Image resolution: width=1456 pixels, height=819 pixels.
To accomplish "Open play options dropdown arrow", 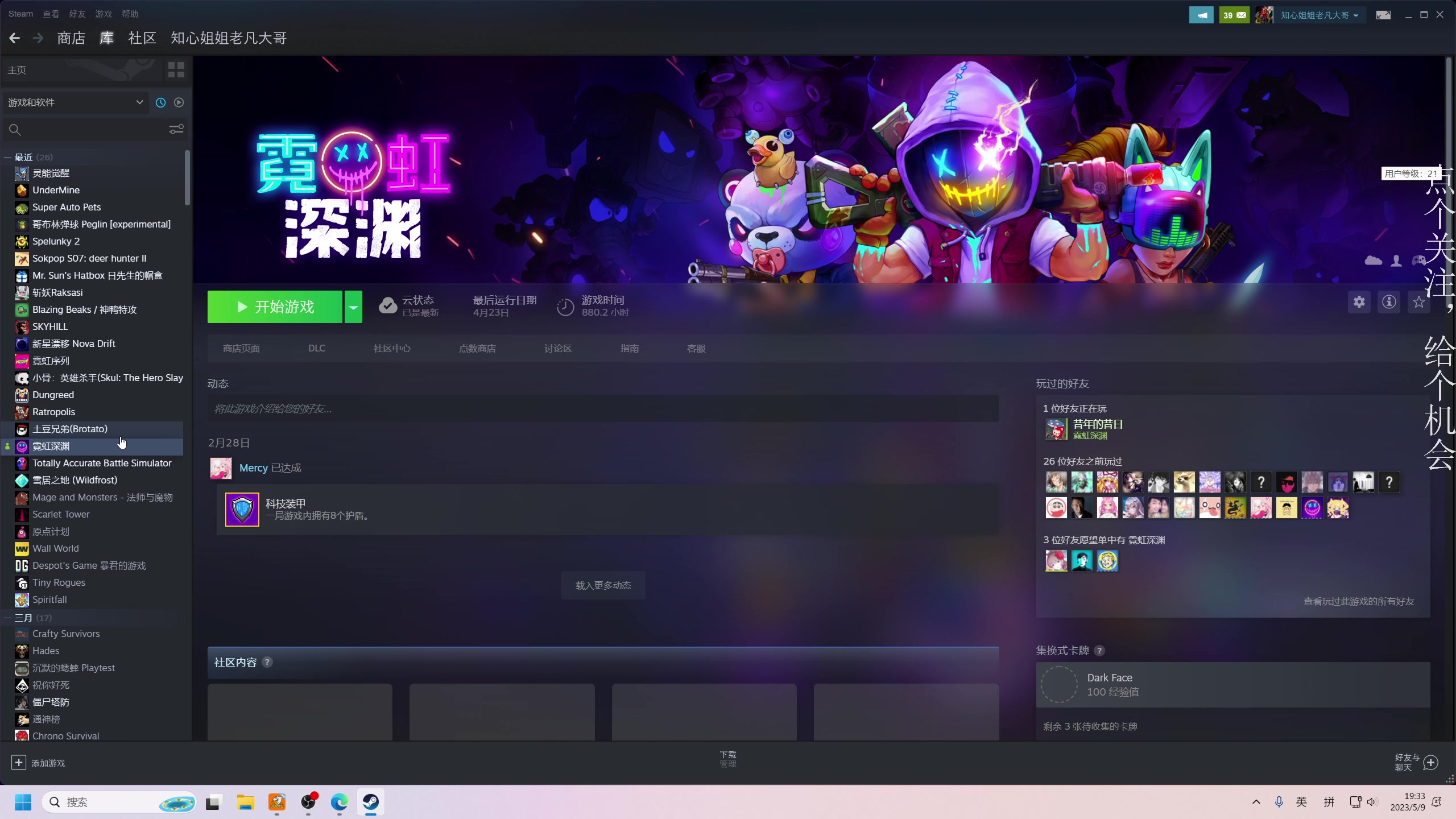I will click(x=353, y=307).
